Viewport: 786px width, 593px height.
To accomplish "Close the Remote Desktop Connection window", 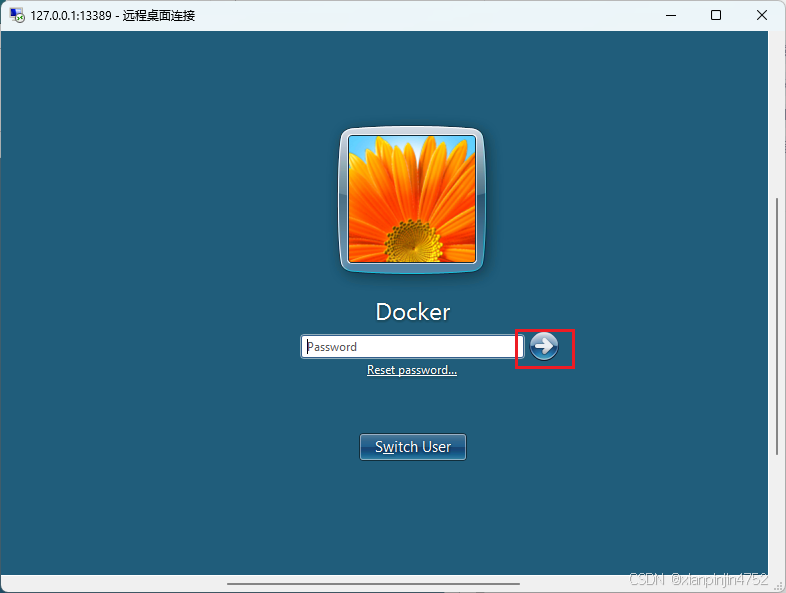I will 761,15.
